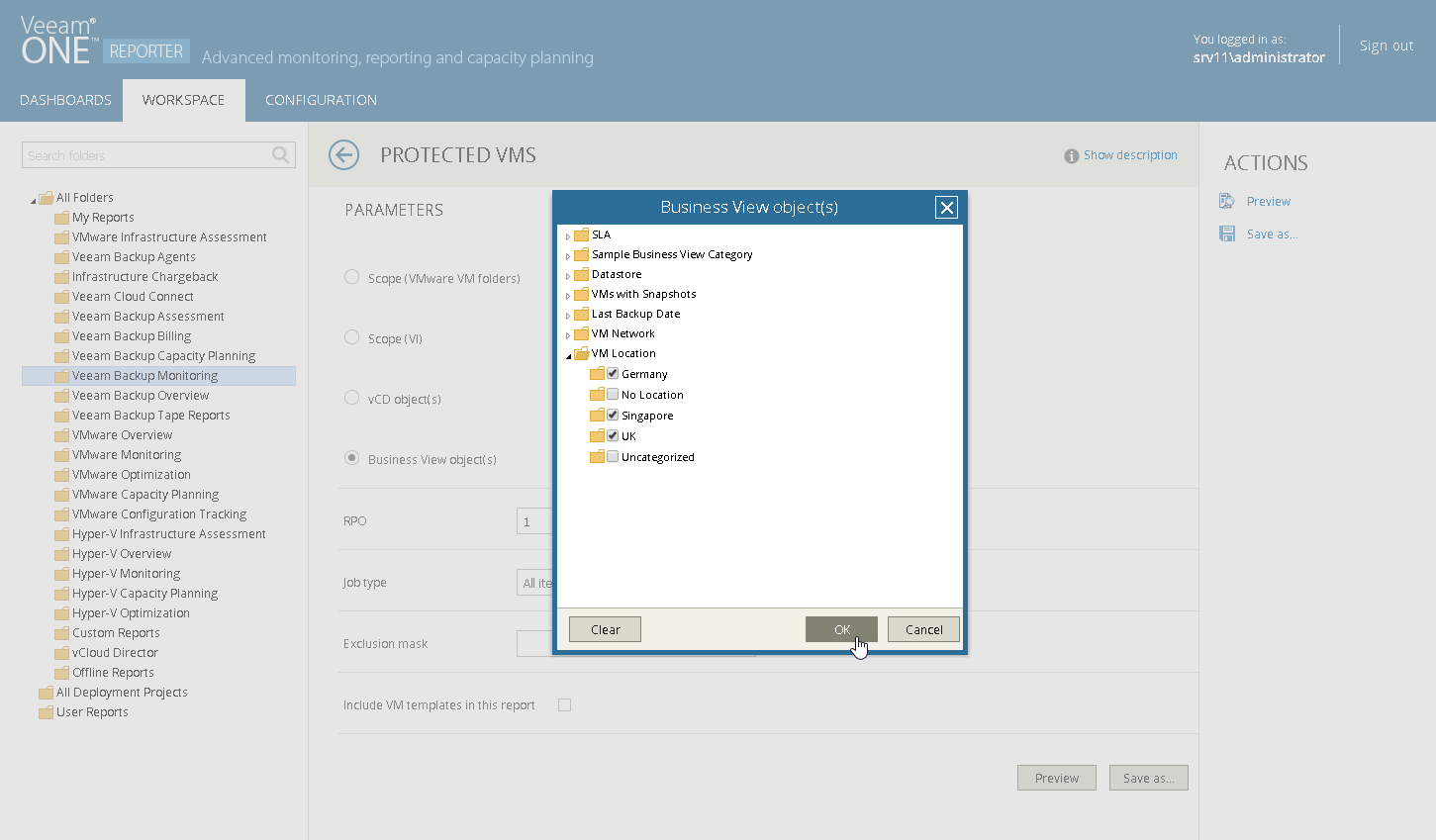Expand Last Backup Date node
The image size is (1436, 840).
568,316
